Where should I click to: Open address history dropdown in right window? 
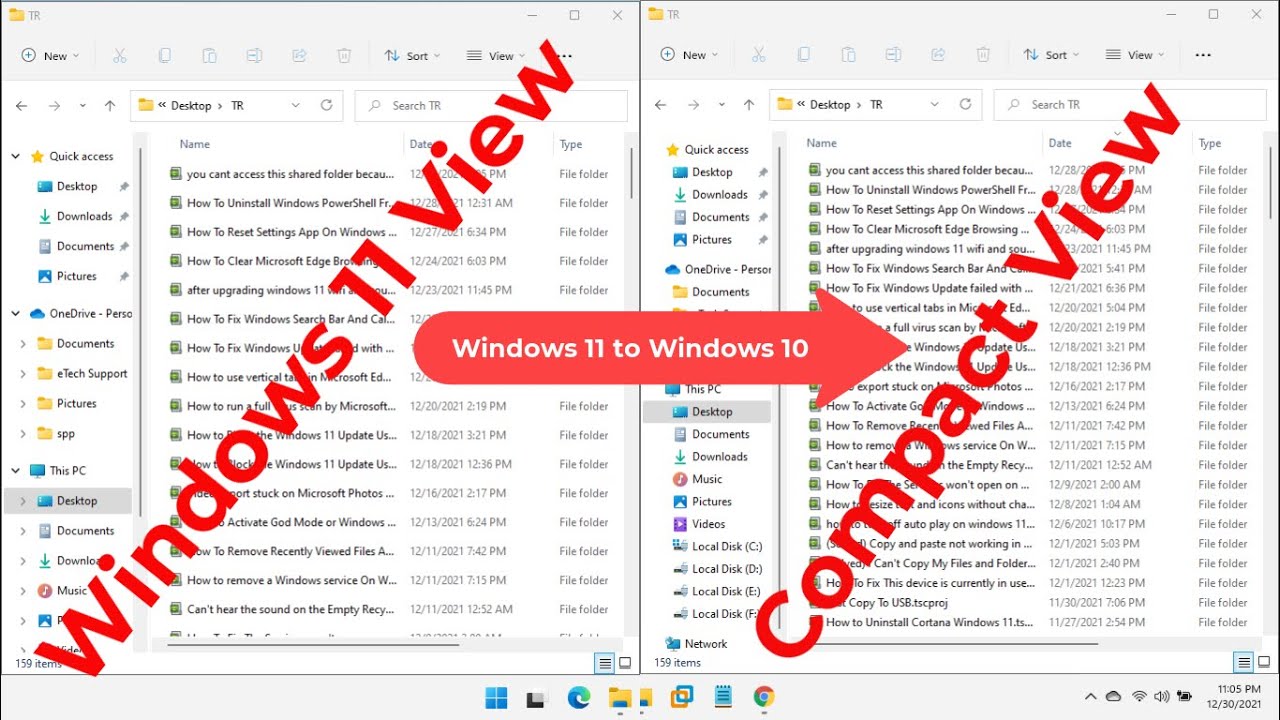[x=935, y=104]
